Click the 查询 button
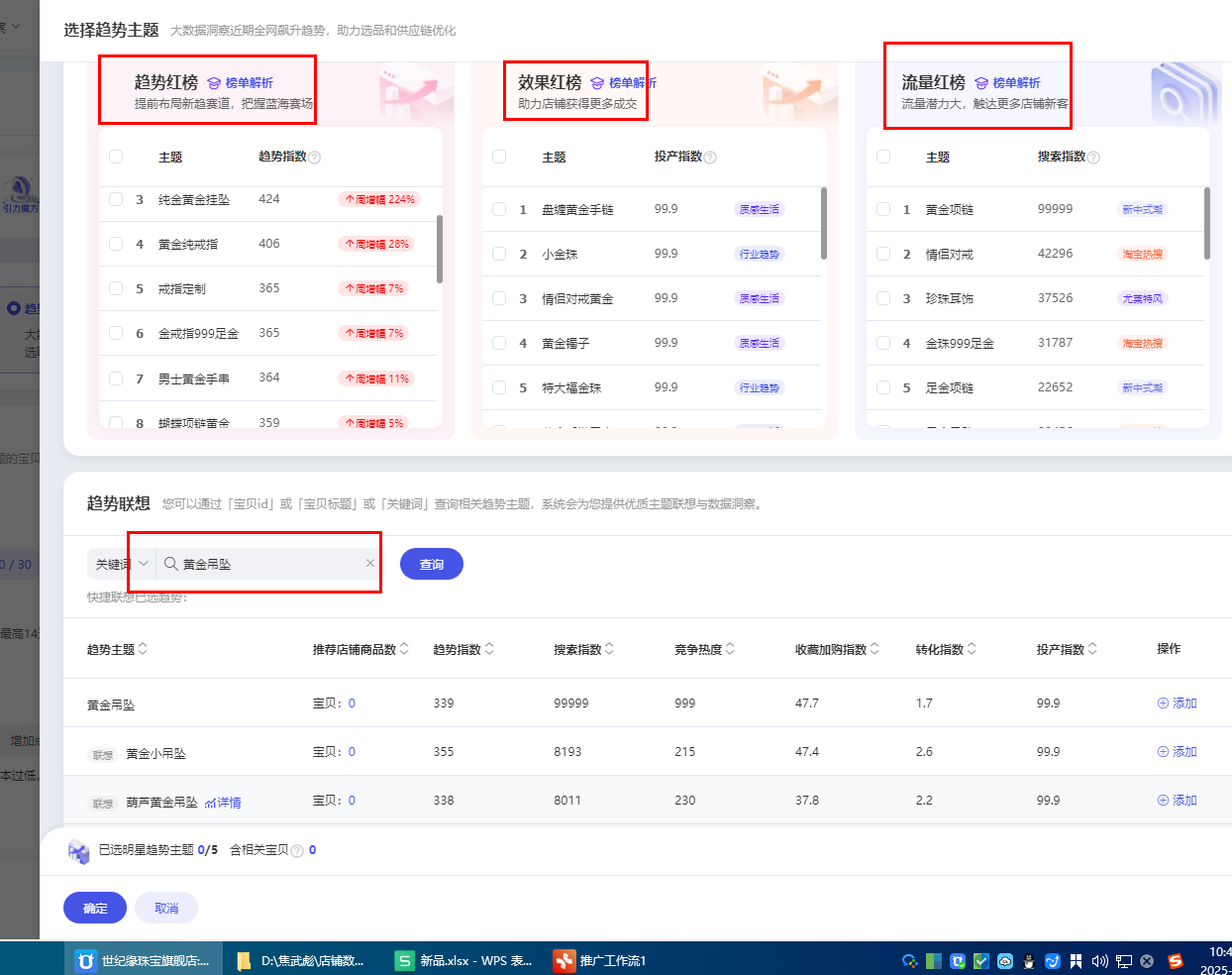The image size is (1232, 975). [431, 564]
